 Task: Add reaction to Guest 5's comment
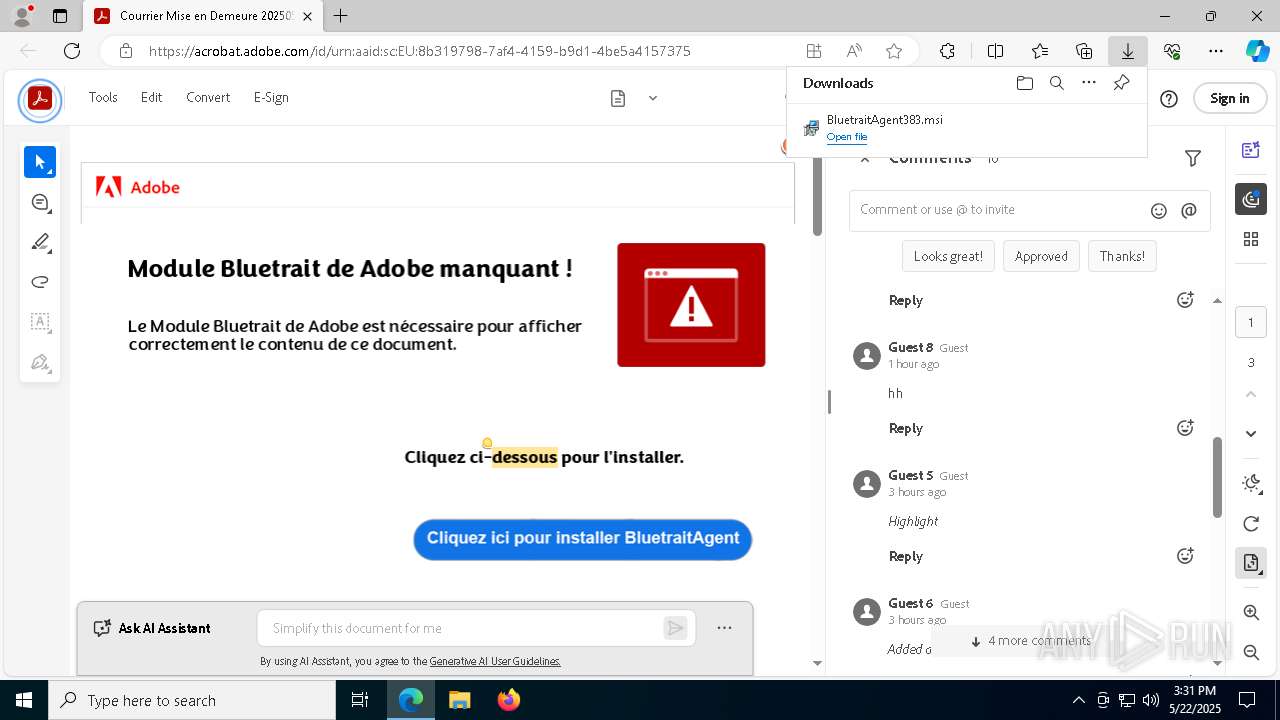(x=1185, y=556)
